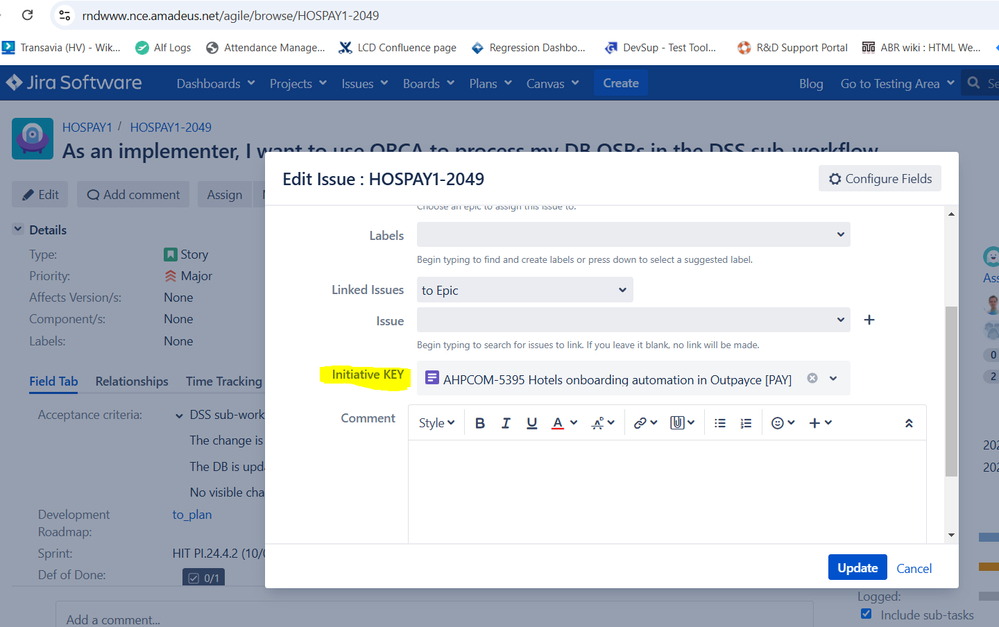Open the R&D Support Portal bookmark
Image resolution: width=999 pixels, height=627 pixels.
point(793,48)
